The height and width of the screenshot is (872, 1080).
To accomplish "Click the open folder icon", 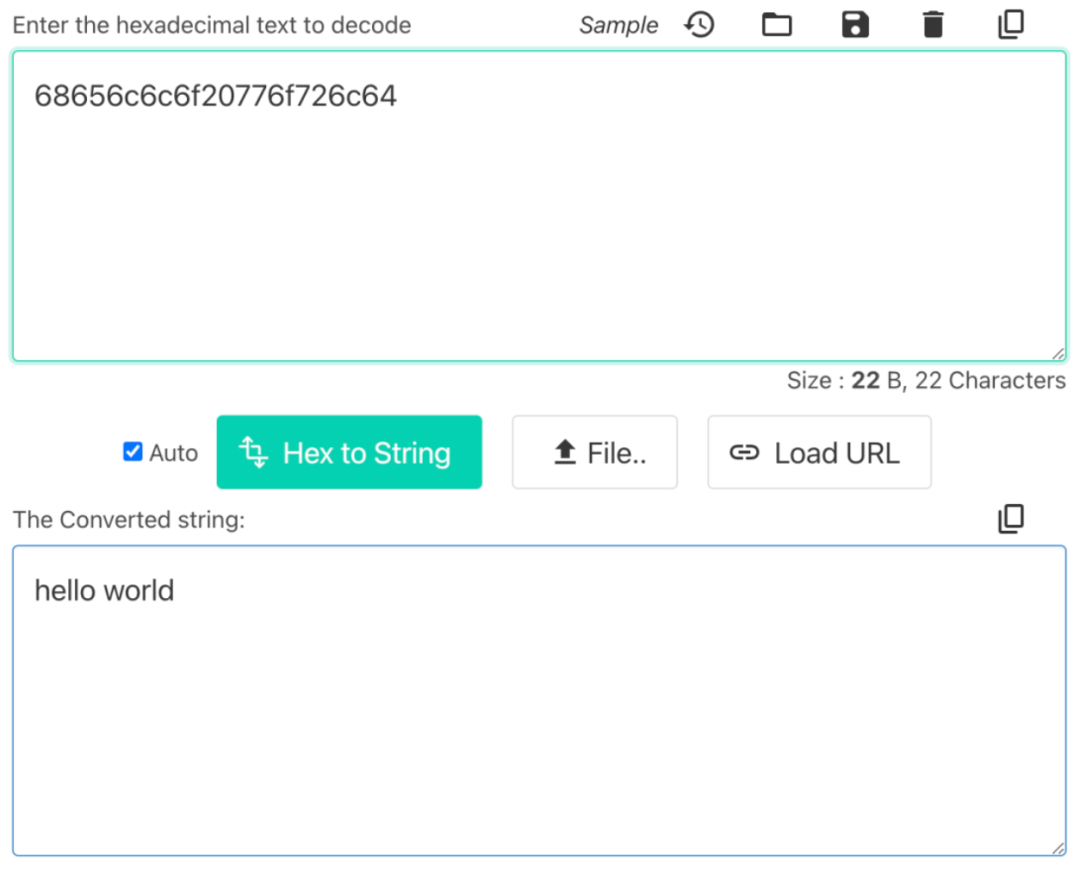I will coord(777,25).
